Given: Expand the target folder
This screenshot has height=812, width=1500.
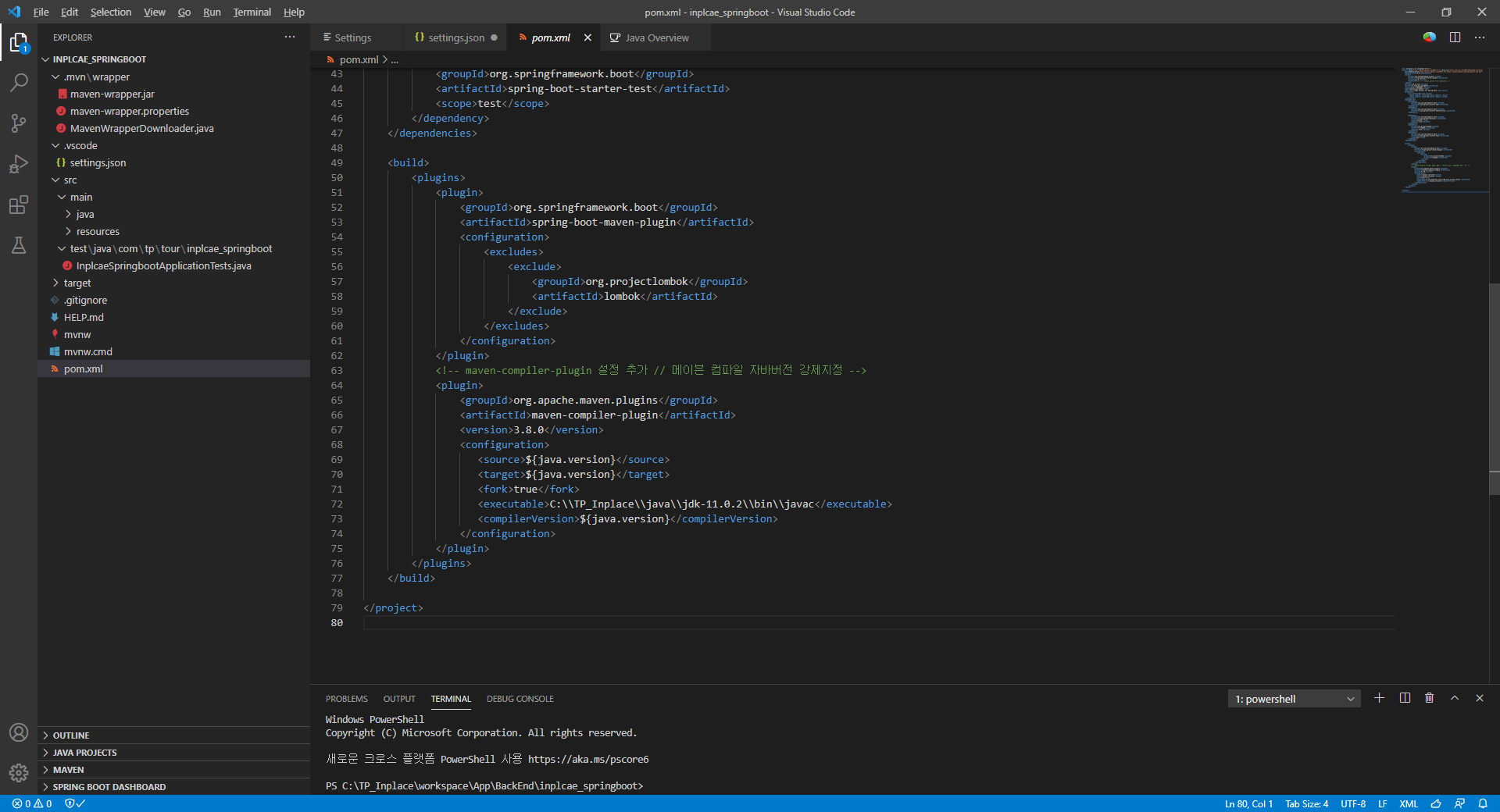Looking at the screenshot, I should (x=174, y=283).
